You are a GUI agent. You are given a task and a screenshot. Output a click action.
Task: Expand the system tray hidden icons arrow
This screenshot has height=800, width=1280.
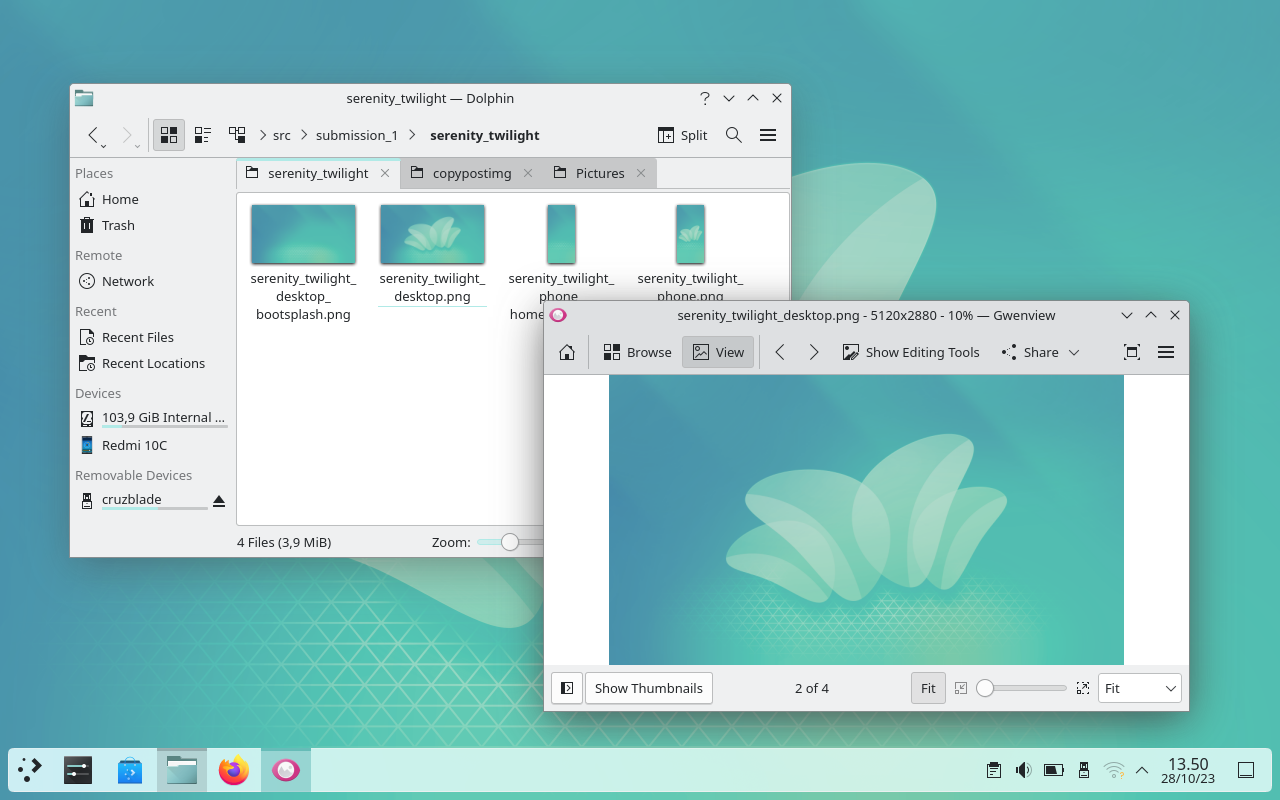pos(1141,770)
